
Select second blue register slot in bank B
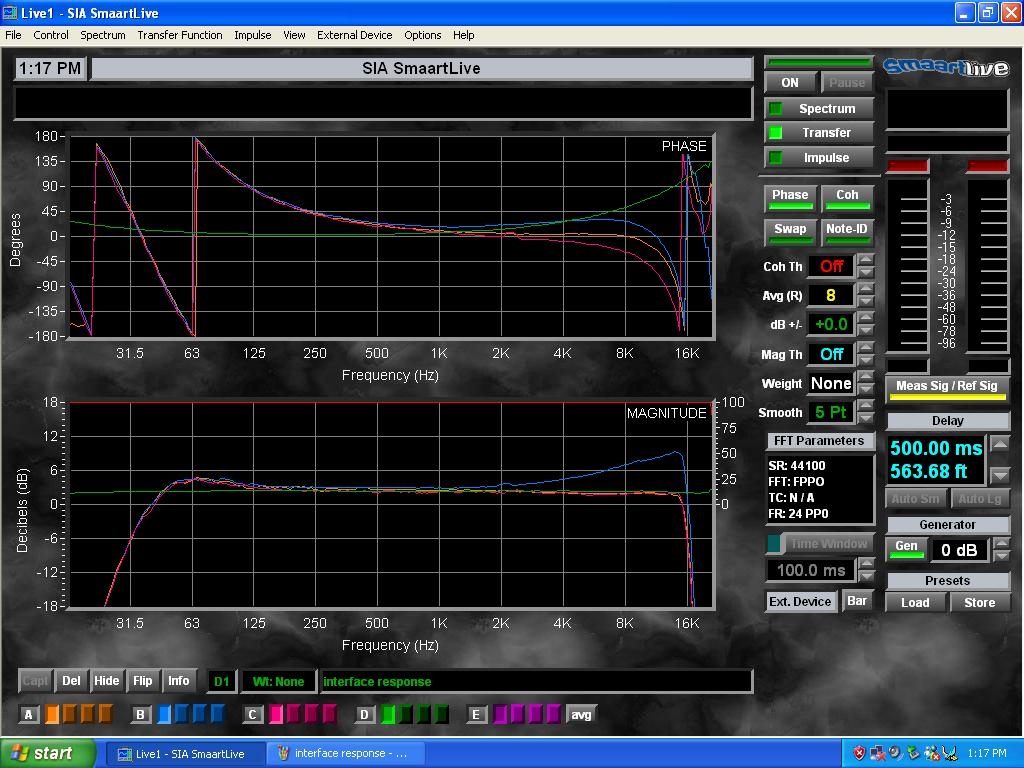click(182, 714)
